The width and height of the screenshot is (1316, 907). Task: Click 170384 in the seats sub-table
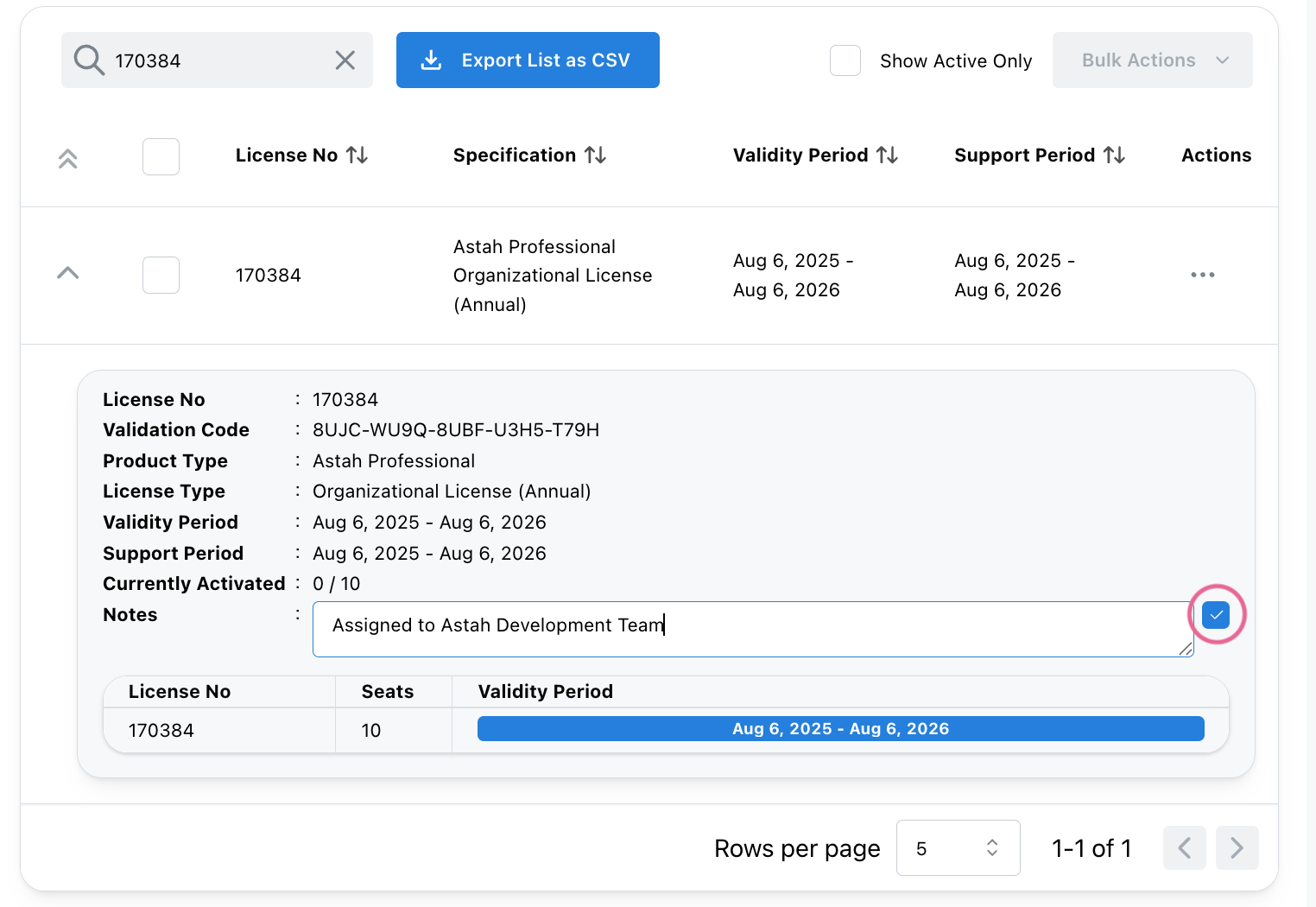[x=161, y=731]
